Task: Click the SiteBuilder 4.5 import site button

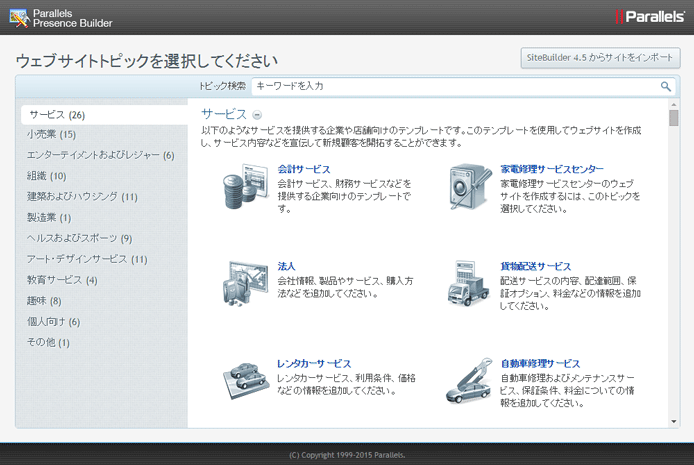Action: click(601, 58)
